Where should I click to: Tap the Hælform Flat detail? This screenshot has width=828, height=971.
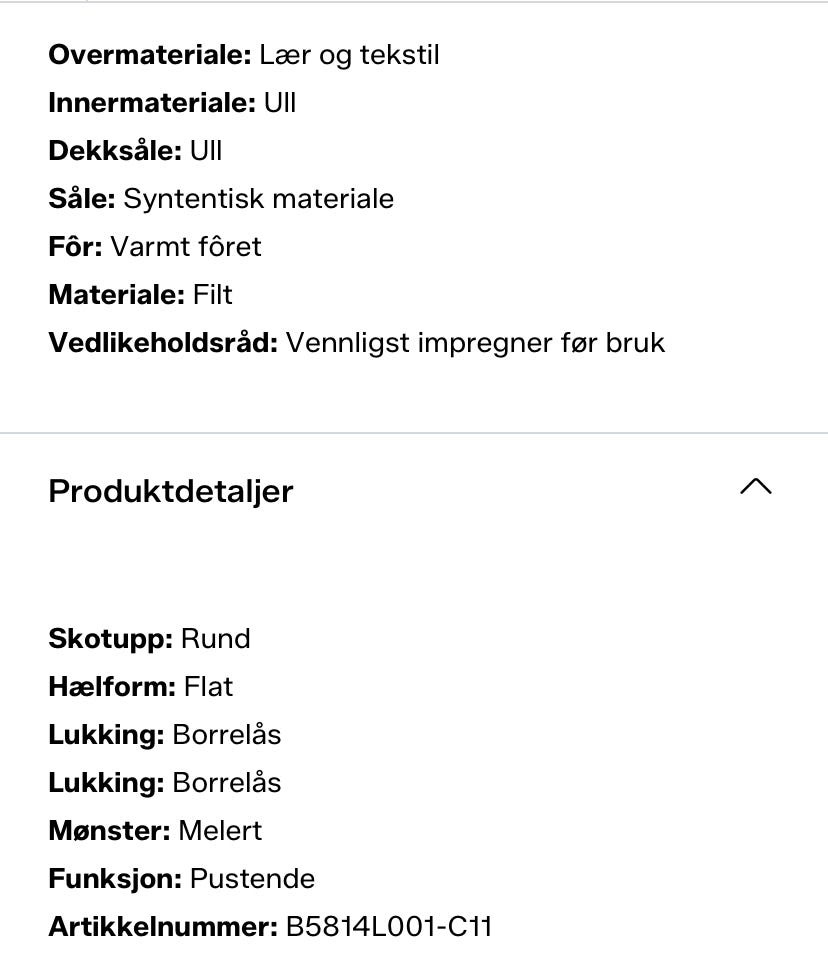pyautogui.click(x=141, y=687)
